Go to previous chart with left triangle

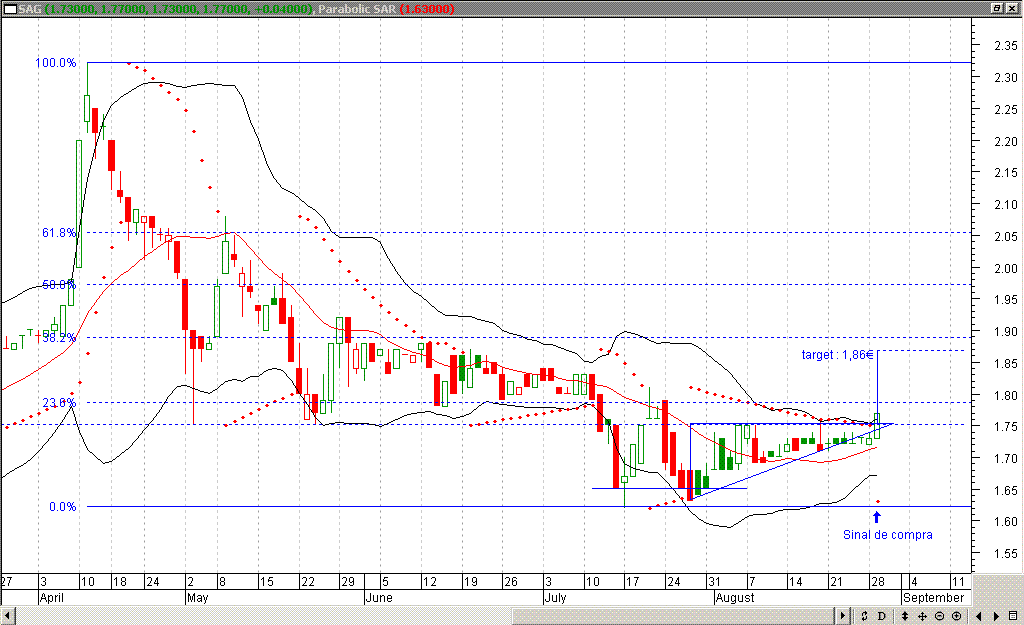coord(978,616)
